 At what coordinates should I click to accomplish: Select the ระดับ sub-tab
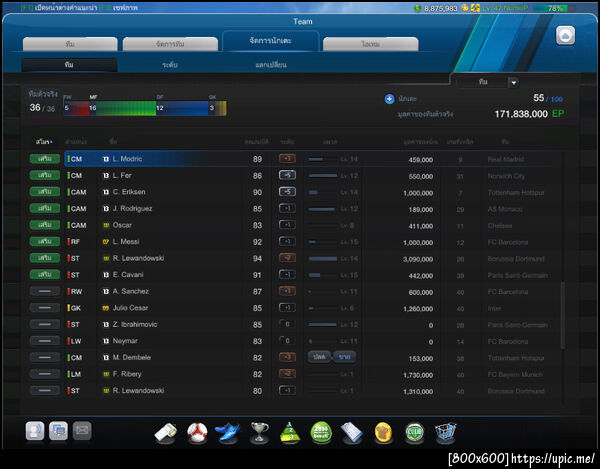[x=170, y=65]
